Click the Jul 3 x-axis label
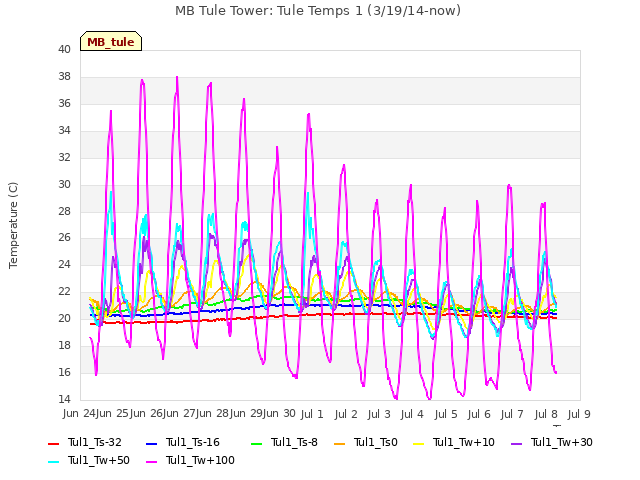The height and width of the screenshot is (480, 640). pos(379,414)
